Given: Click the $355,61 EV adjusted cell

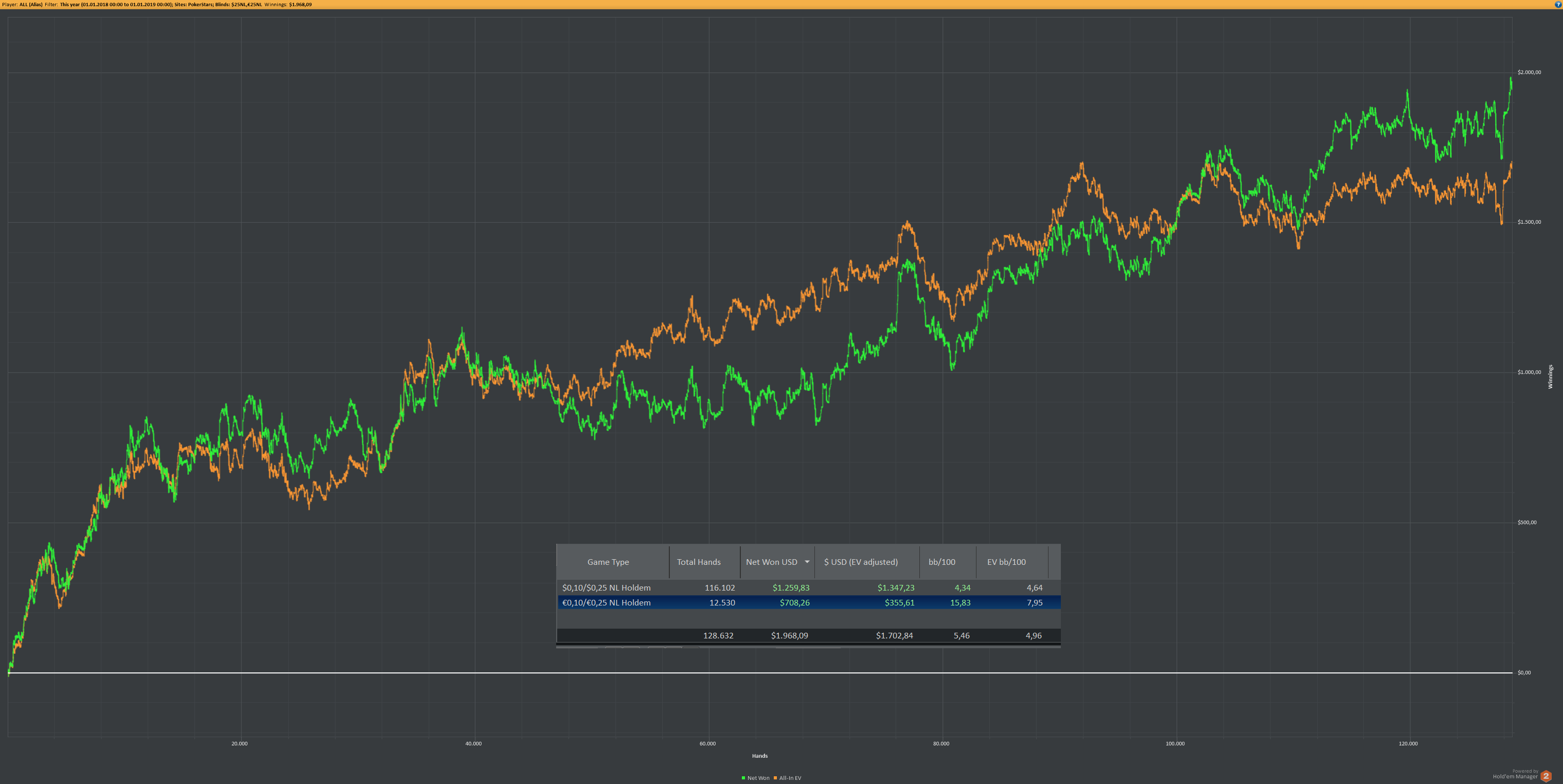Looking at the screenshot, I should (899, 602).
